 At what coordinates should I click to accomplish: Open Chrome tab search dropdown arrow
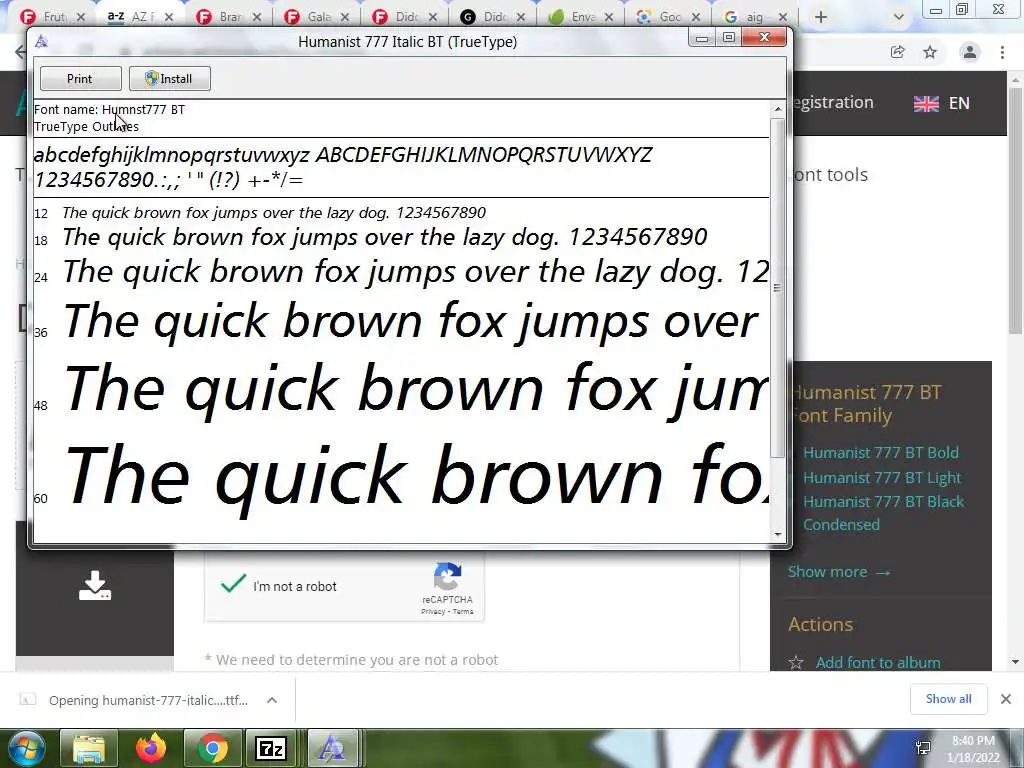(x=899, y=18)
